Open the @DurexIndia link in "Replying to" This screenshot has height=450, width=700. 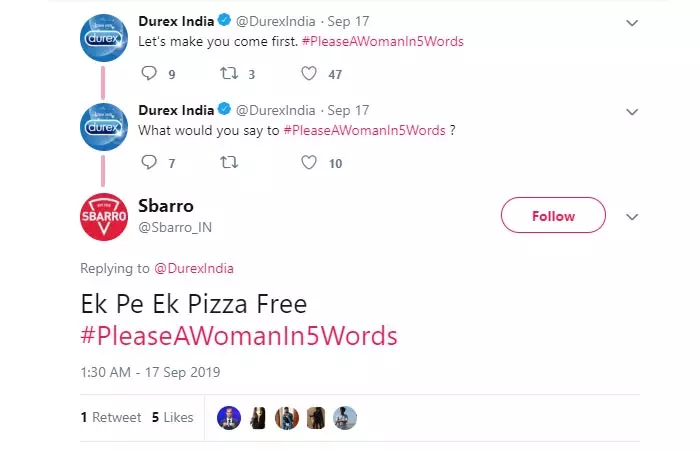(x=193, y=268)
